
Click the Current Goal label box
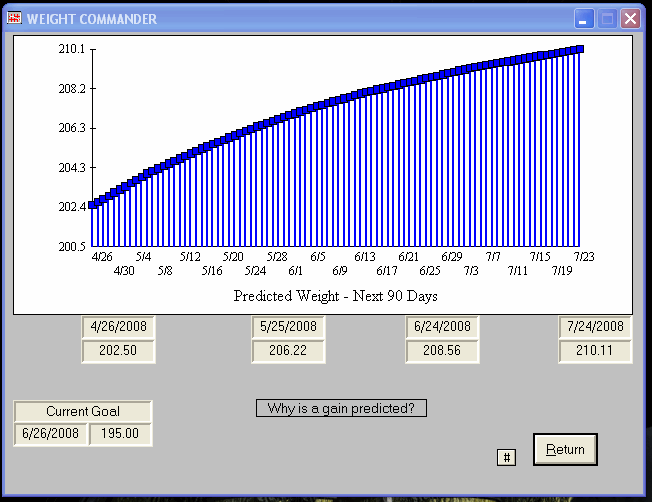82,412
